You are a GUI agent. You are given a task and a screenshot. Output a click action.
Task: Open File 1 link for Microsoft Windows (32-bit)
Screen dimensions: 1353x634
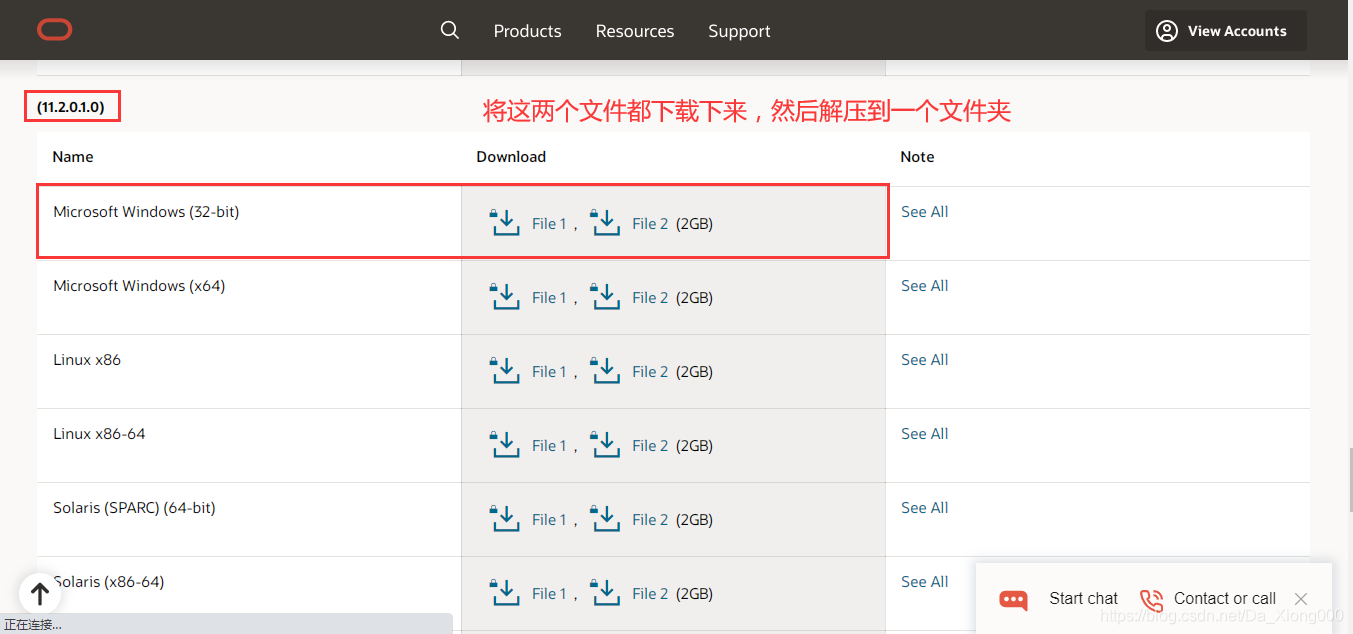tap(549, 224)
